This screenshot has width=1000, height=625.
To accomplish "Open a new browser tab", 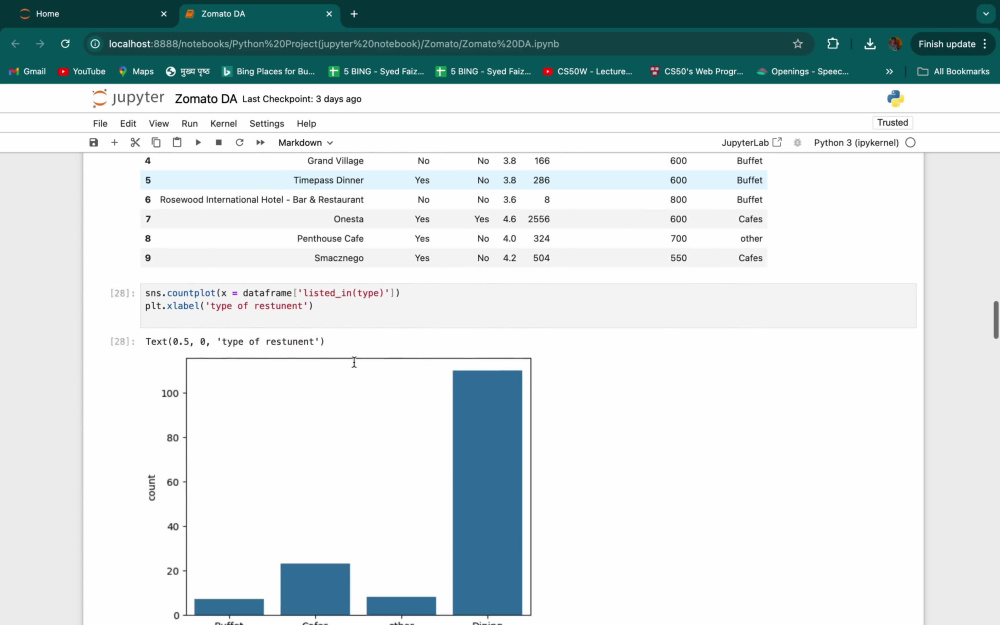I will pos(354,13).
